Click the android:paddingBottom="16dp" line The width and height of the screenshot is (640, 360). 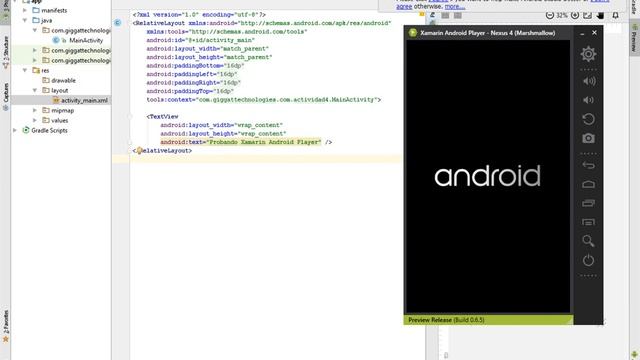(196, 65)
